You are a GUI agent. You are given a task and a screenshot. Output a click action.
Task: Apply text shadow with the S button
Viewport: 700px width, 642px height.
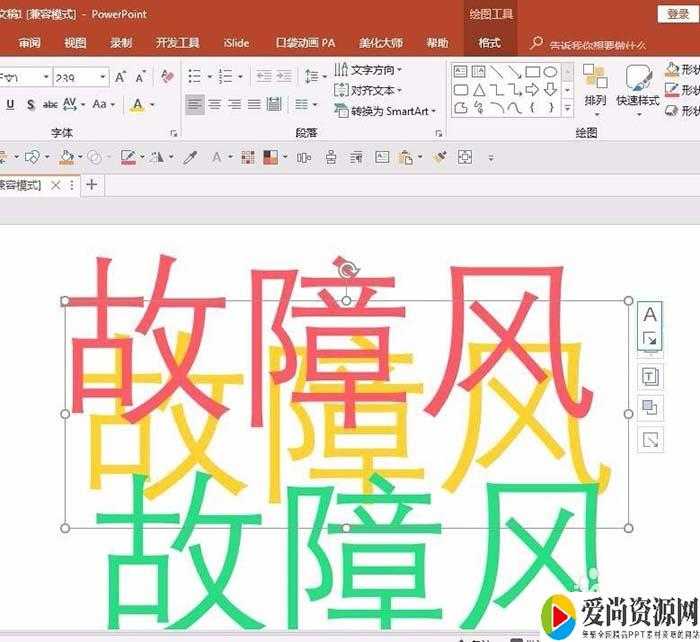click(31, 104)
